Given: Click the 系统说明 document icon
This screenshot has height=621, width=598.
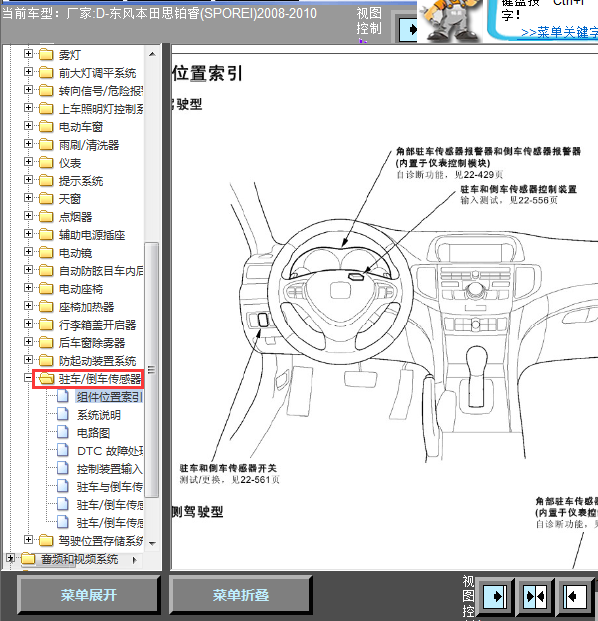Looking at the screenshot, I should tap(63, 414).
